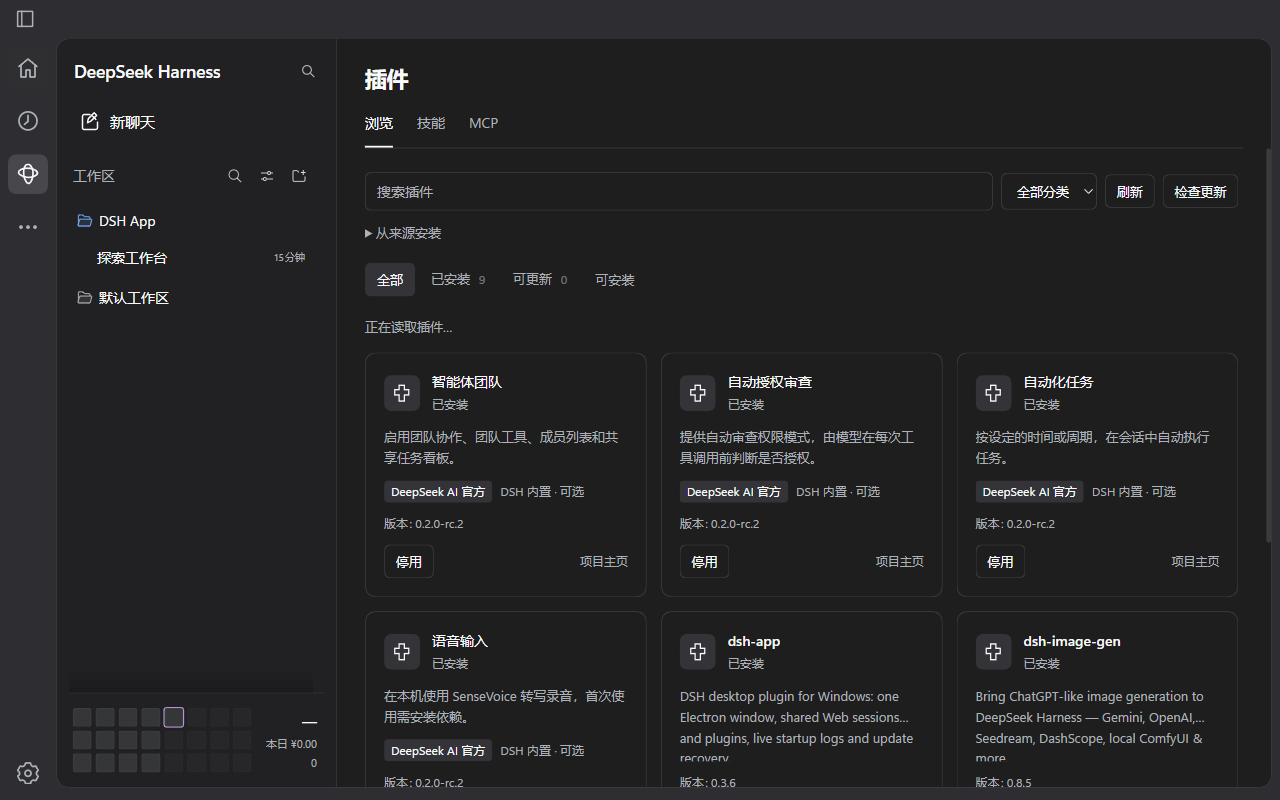Screen dimensions: 1280x800
Task: Click the search icon in the 工作区 header
Action: click(x=235, y=176)
